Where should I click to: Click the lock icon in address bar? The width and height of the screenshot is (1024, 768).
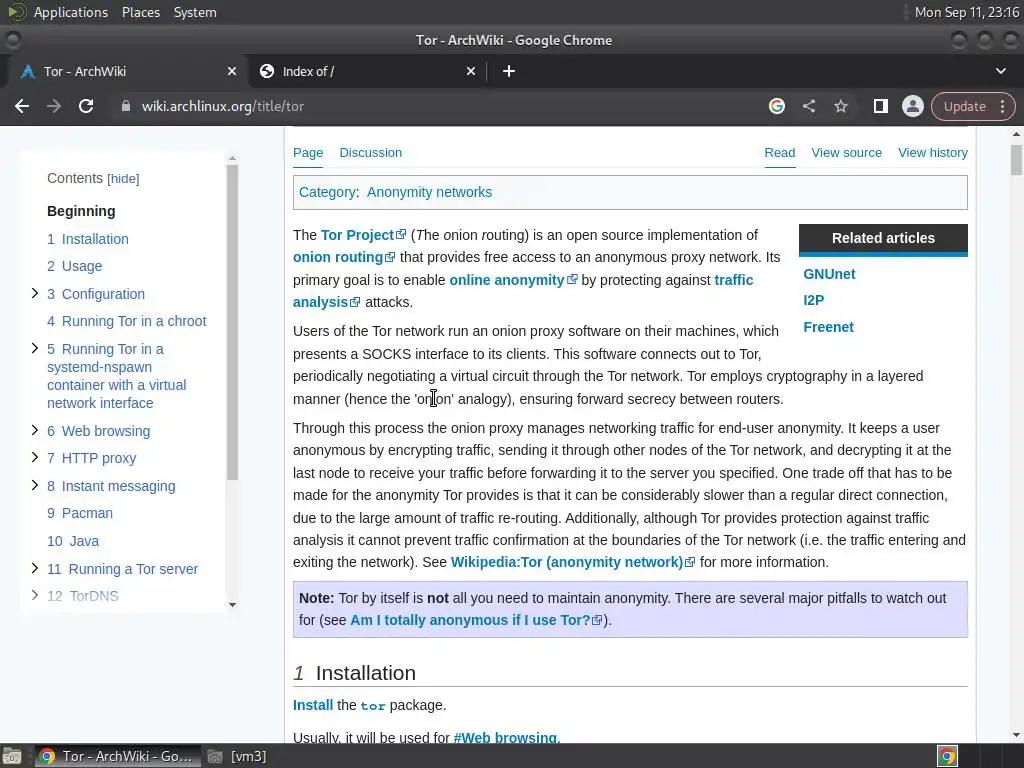(126, 106)
